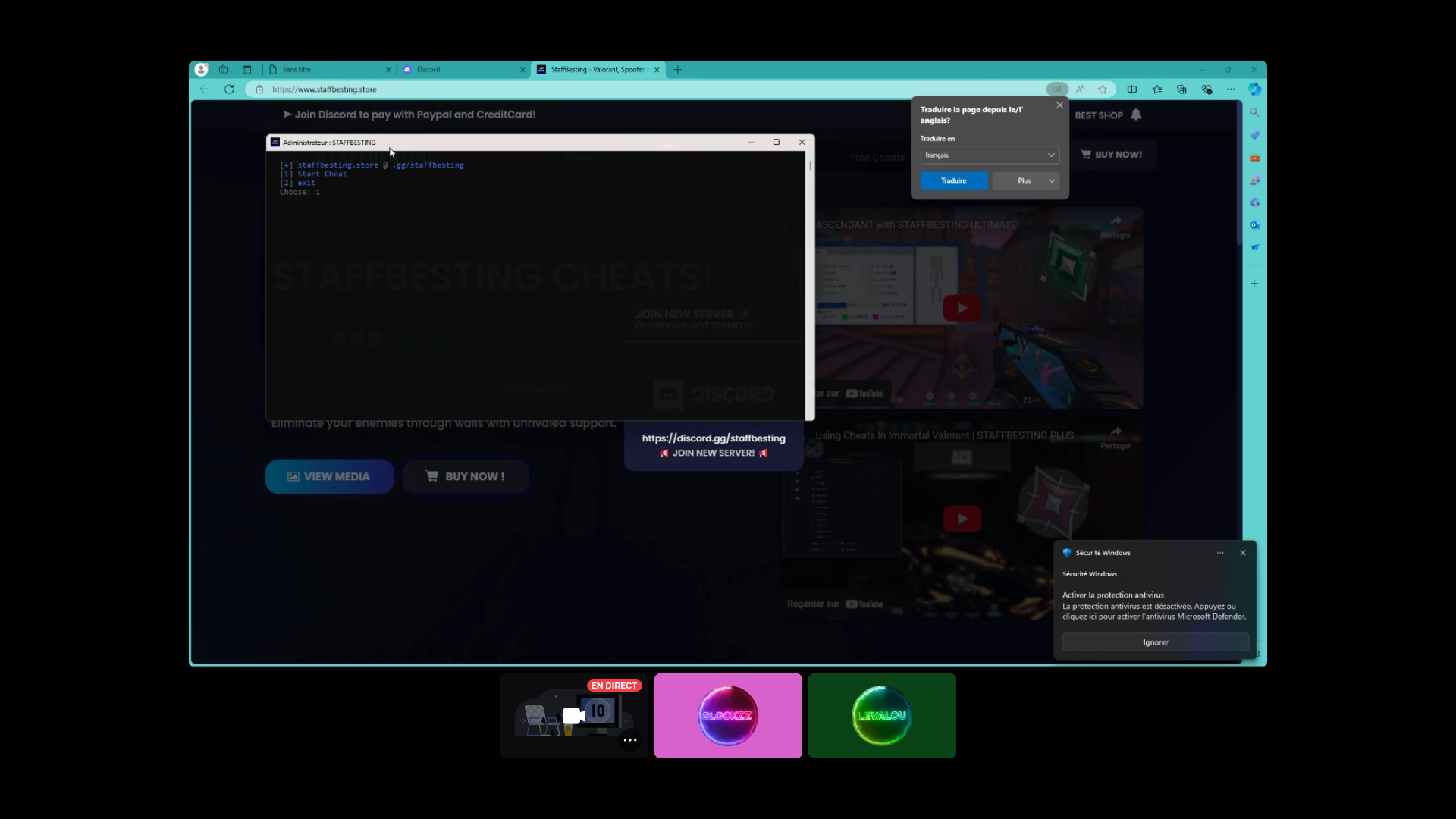Viewport: 1456px width, 819px height.
Task: Open the sidebar Shopping tag icon
Action: (x=1255, y=135)
